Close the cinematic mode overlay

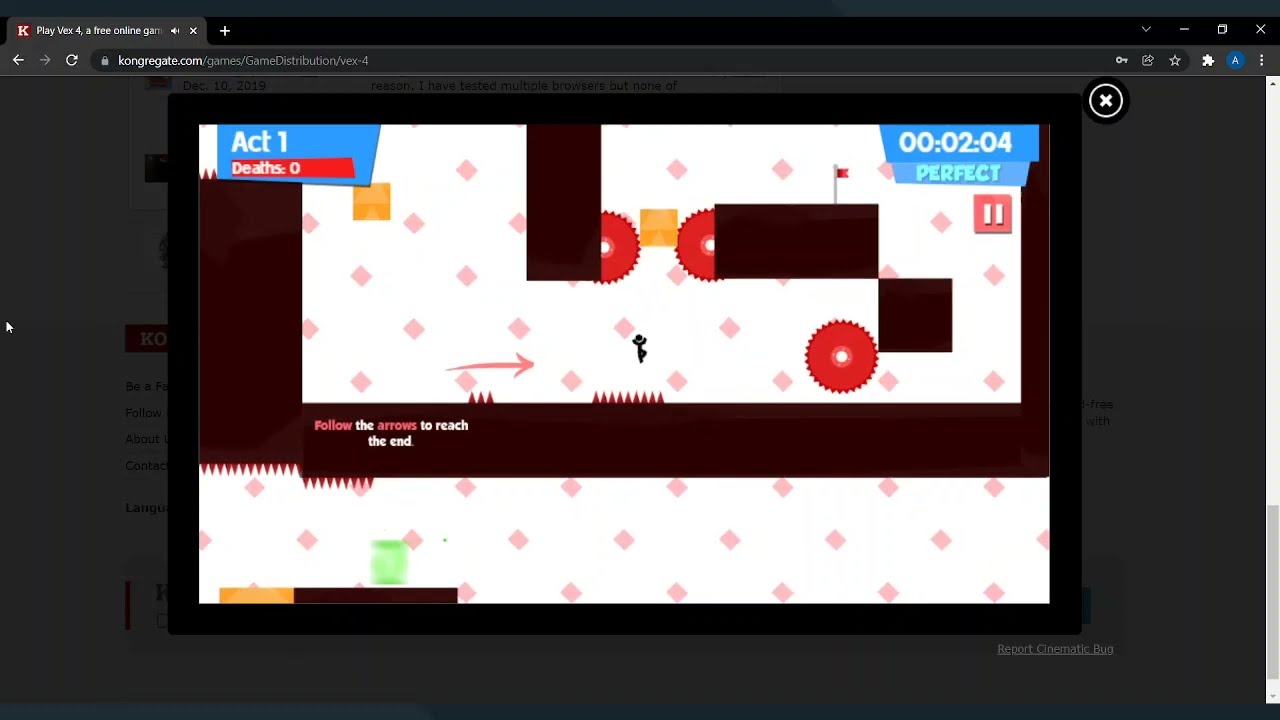[x=1106, y=101]
